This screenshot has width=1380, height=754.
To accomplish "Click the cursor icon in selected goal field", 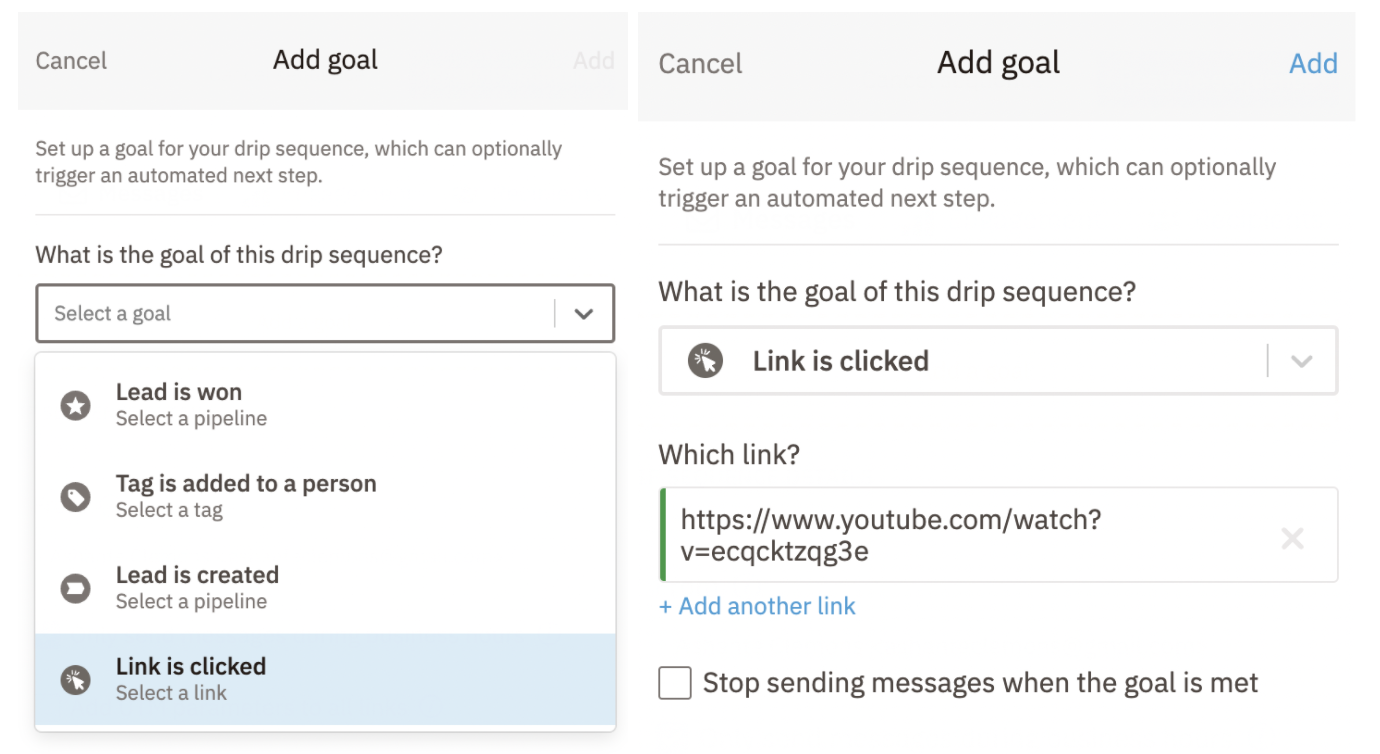I will (705, 361).
